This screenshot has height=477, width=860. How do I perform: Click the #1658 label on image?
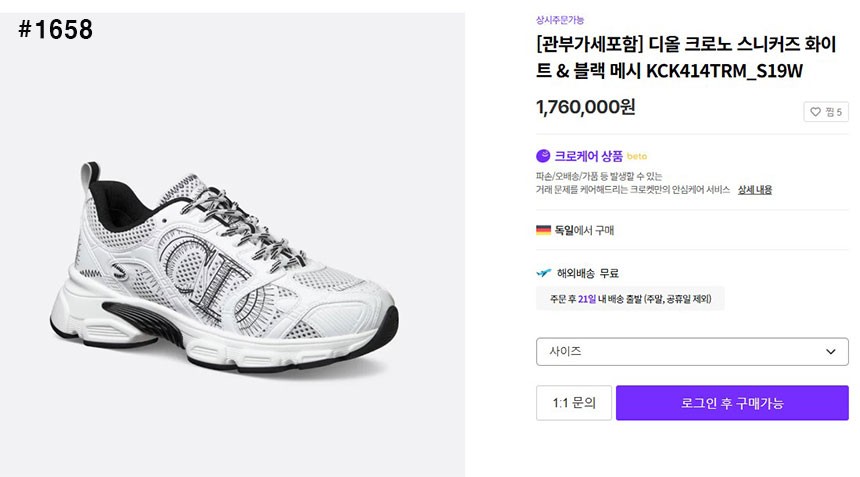[55, 30]
